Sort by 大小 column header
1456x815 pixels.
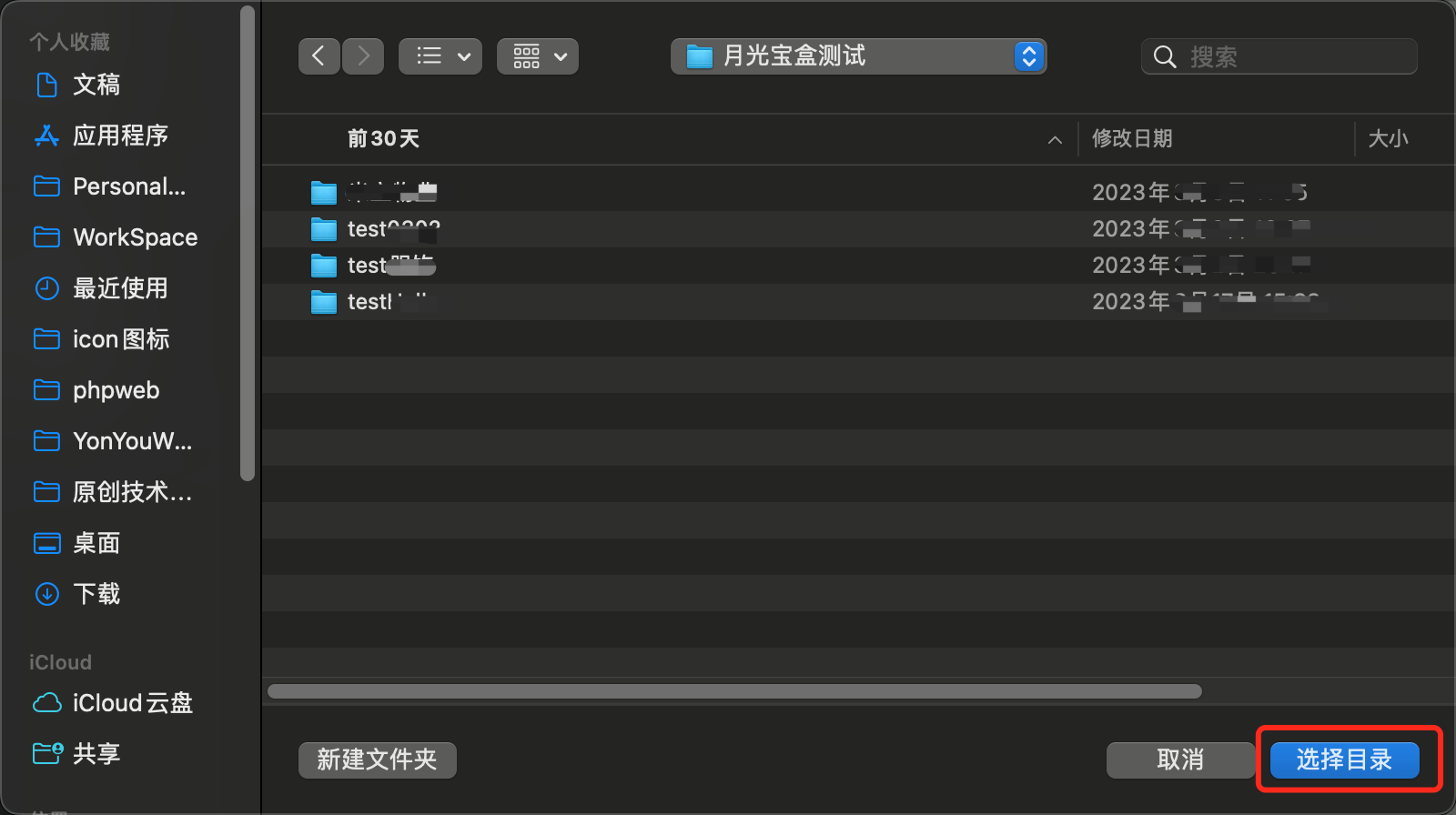pos(1388,138)
